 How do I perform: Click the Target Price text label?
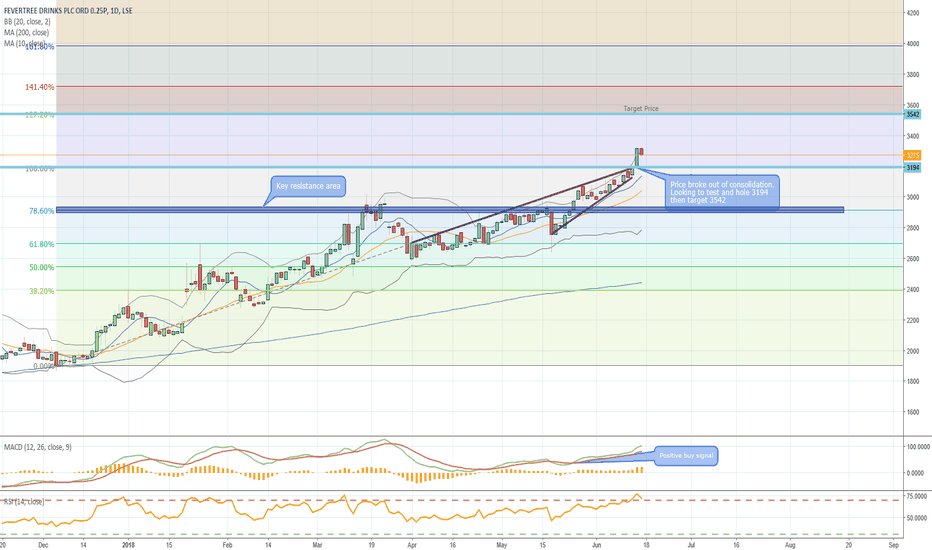[641, 108]
